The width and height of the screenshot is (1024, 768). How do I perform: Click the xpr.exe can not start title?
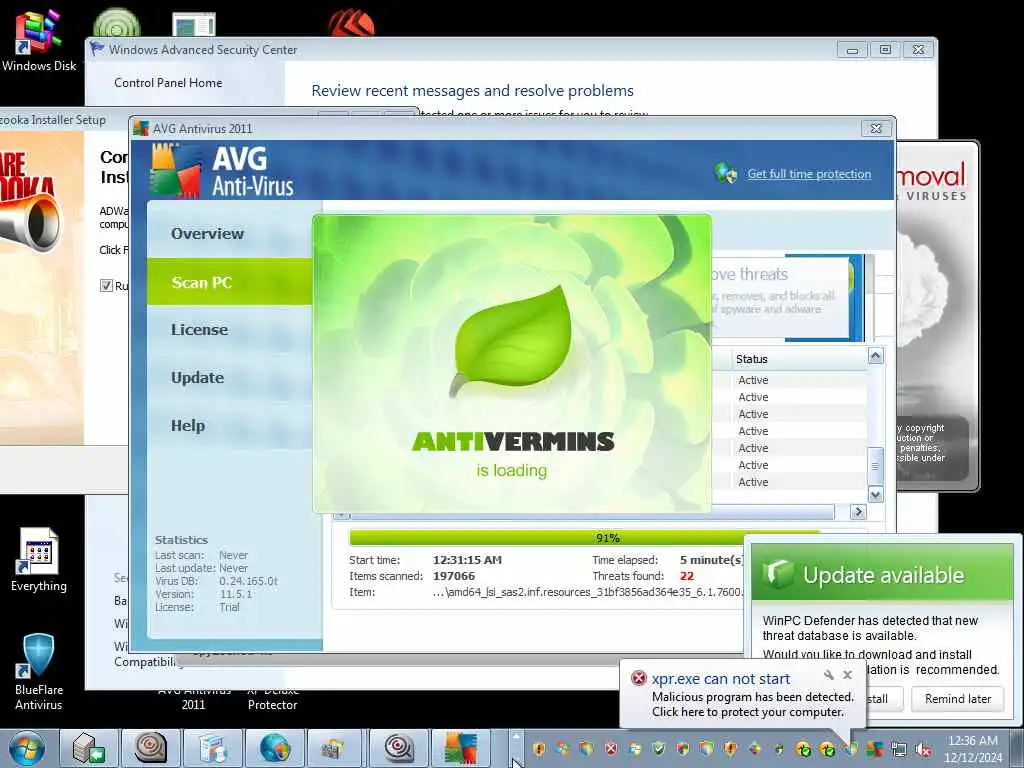pyautogui.click(x=720, y=679)
